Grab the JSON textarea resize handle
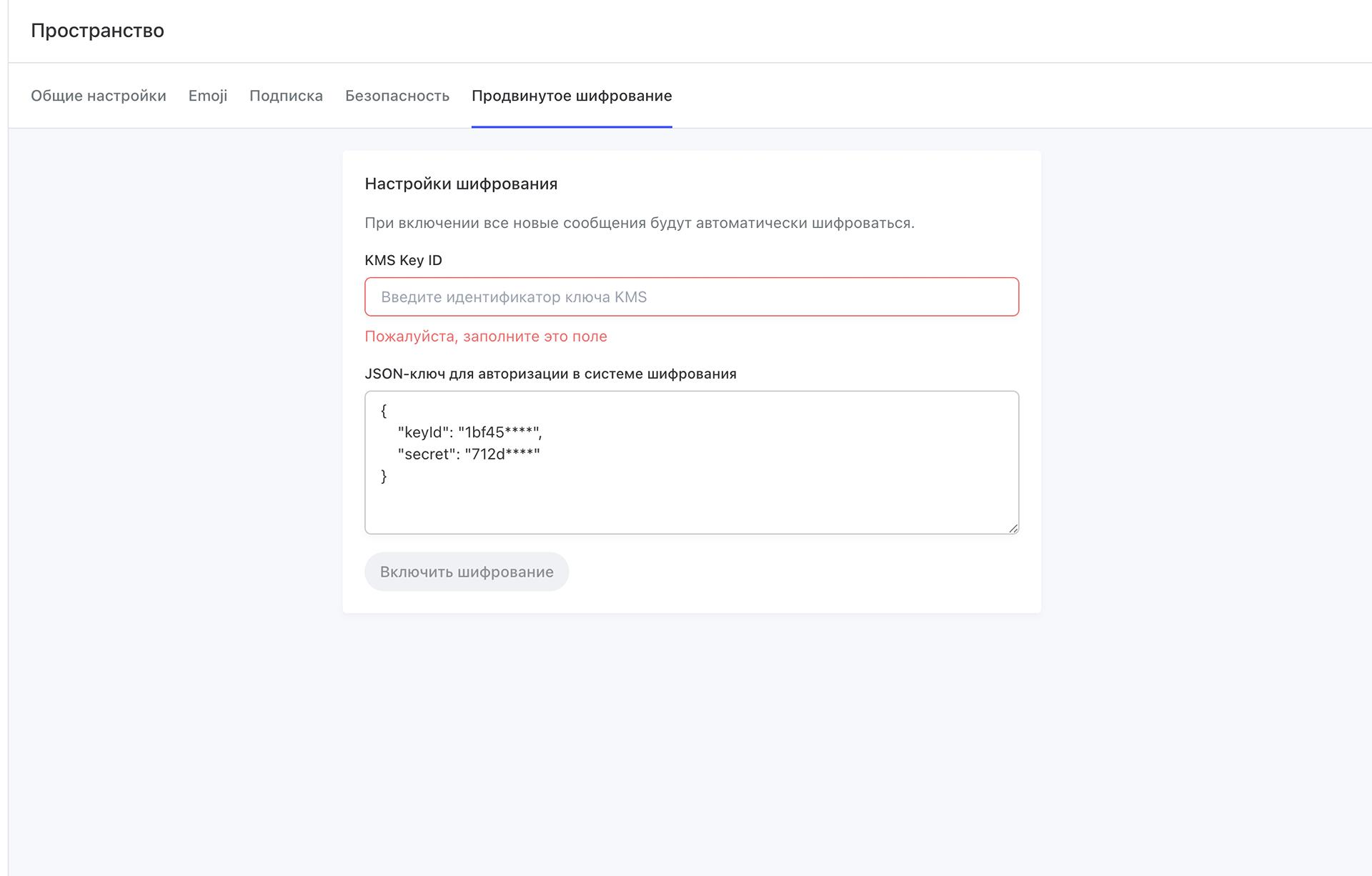This screenshot has height=876, width=1372. point(1013,528)
